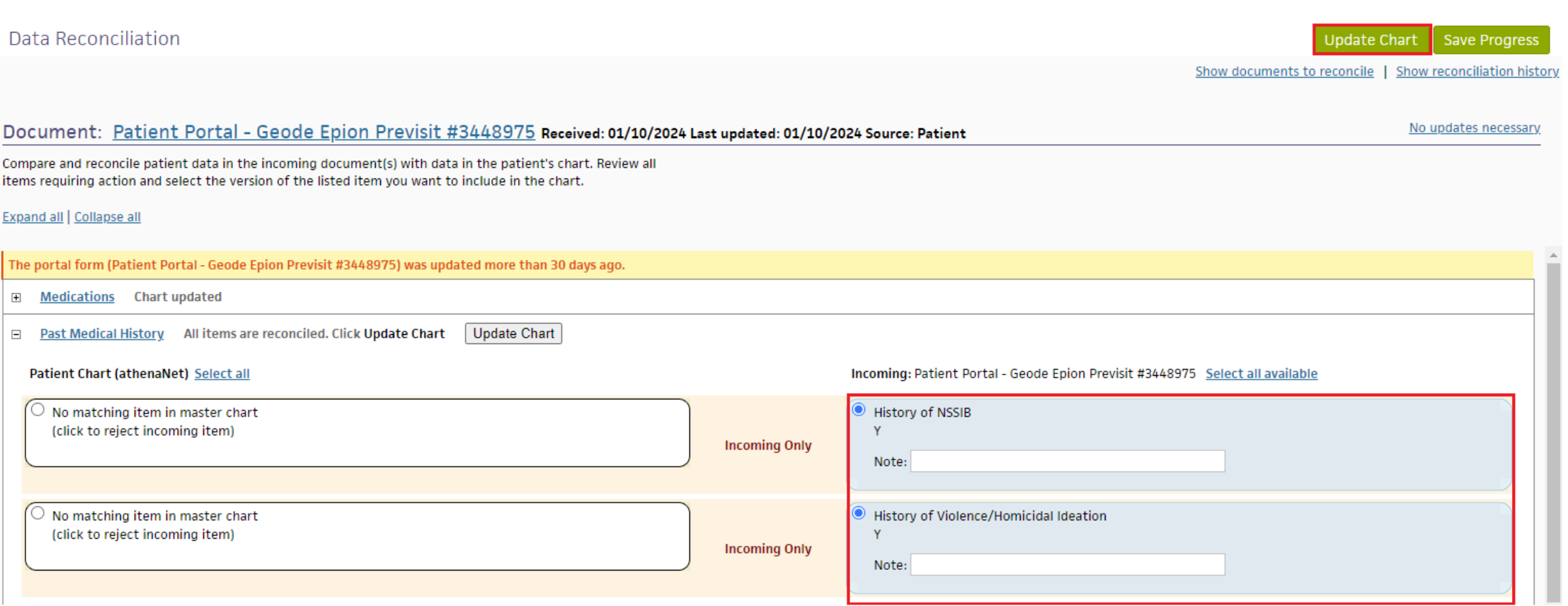Open Show documents to reconcile link
The height and width of the screenshot is (606, 1568).
(1284, 72)
